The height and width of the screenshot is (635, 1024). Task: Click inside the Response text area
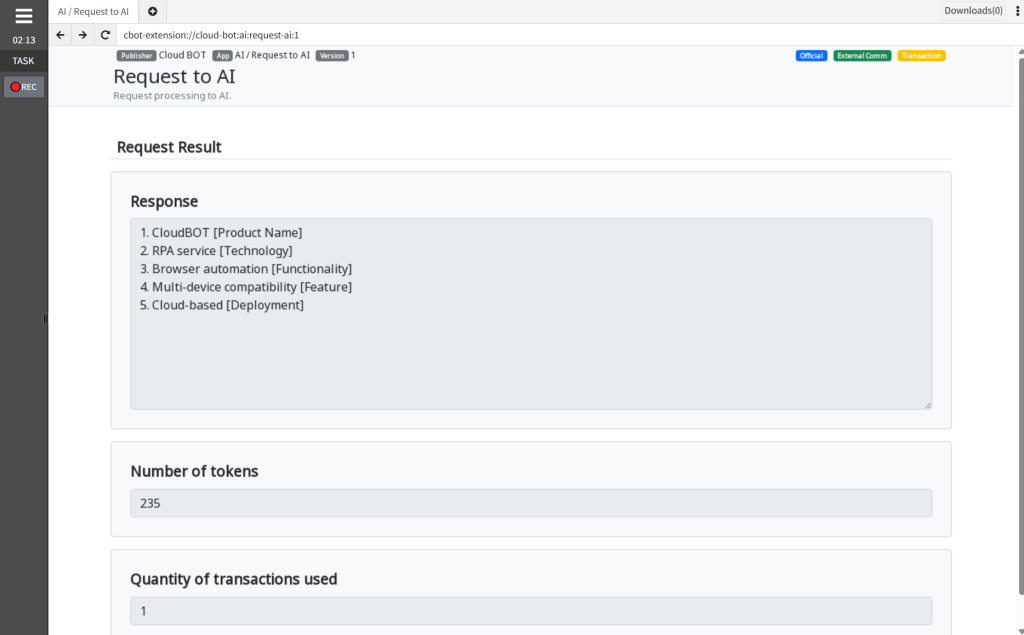(531, 314)
